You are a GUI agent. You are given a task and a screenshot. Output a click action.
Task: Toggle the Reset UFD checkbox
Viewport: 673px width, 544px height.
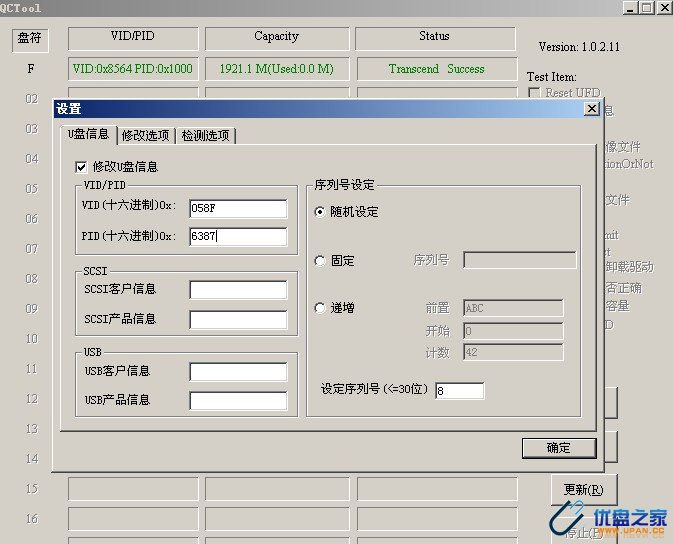pos(534,93)
